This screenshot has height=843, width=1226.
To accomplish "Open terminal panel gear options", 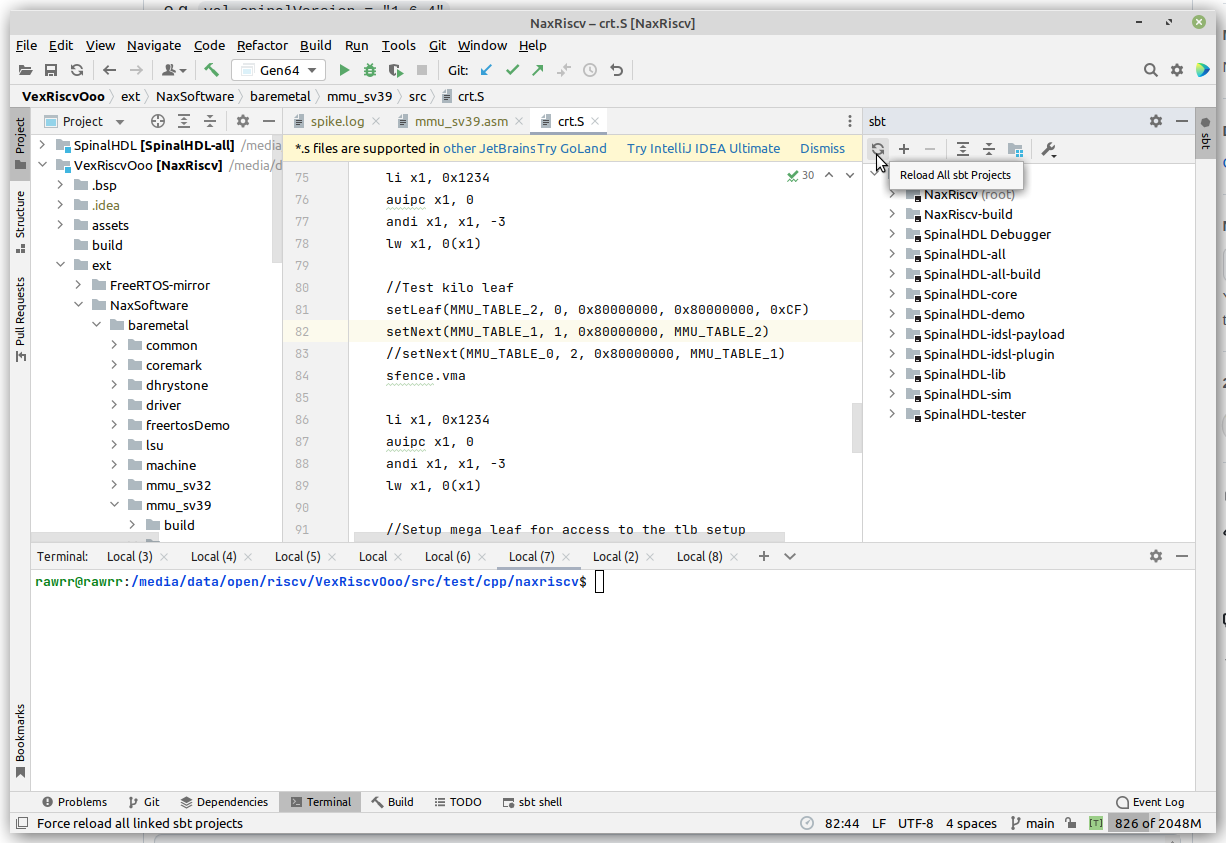I will coord(1156,556).
